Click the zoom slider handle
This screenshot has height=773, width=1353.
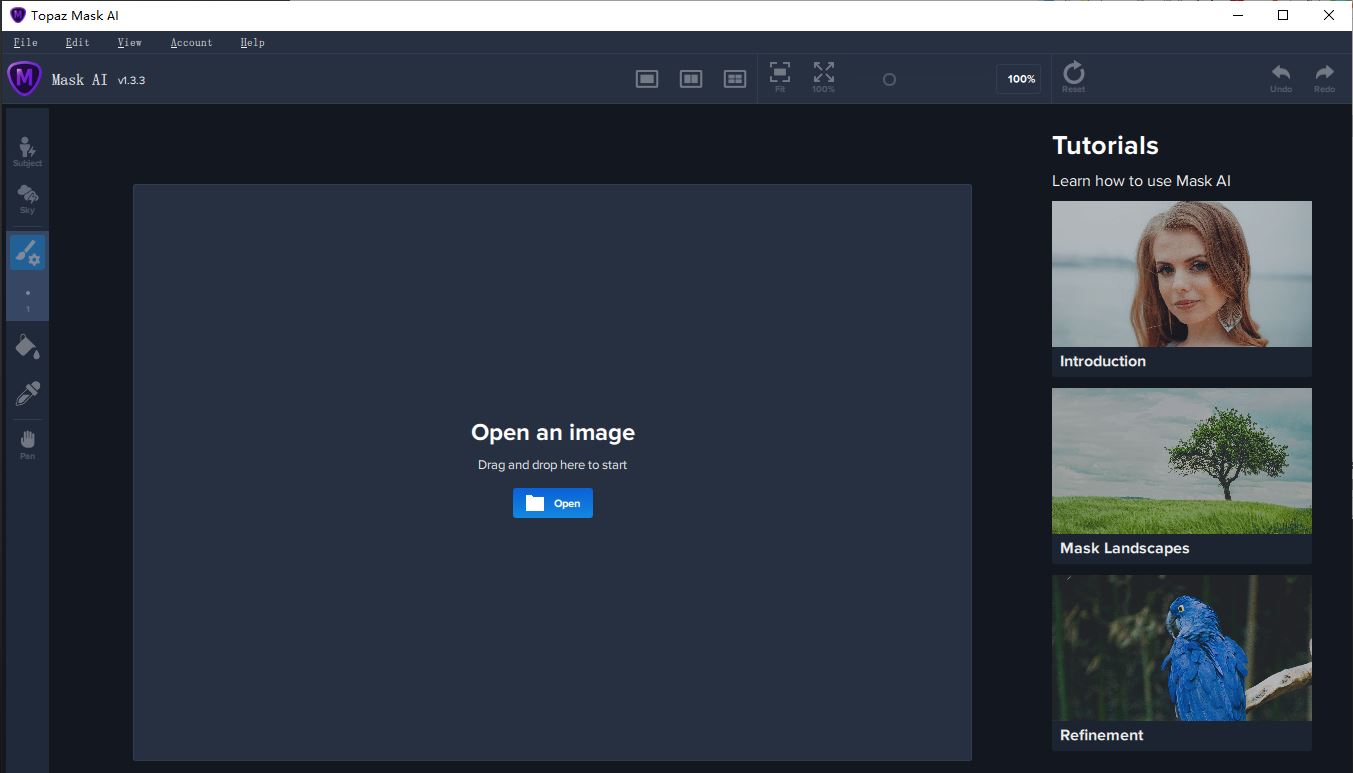tap(889, 80)
